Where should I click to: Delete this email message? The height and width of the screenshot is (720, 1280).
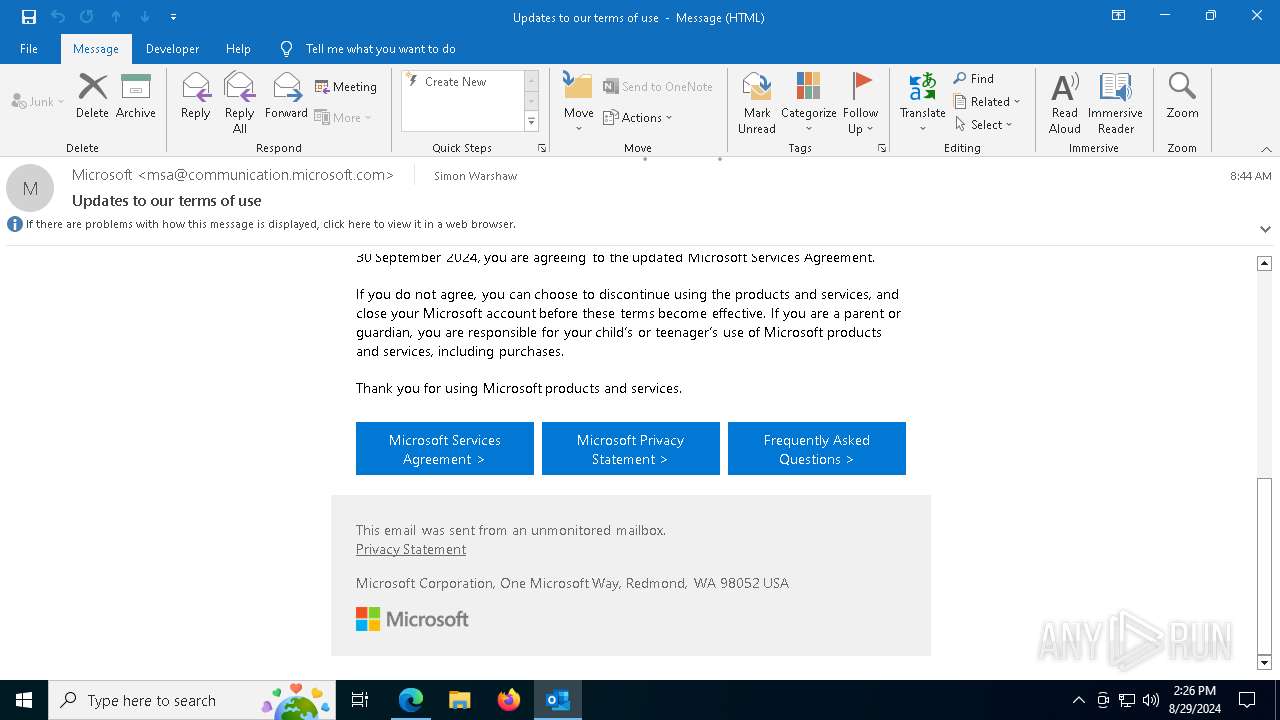pos(92,97)
